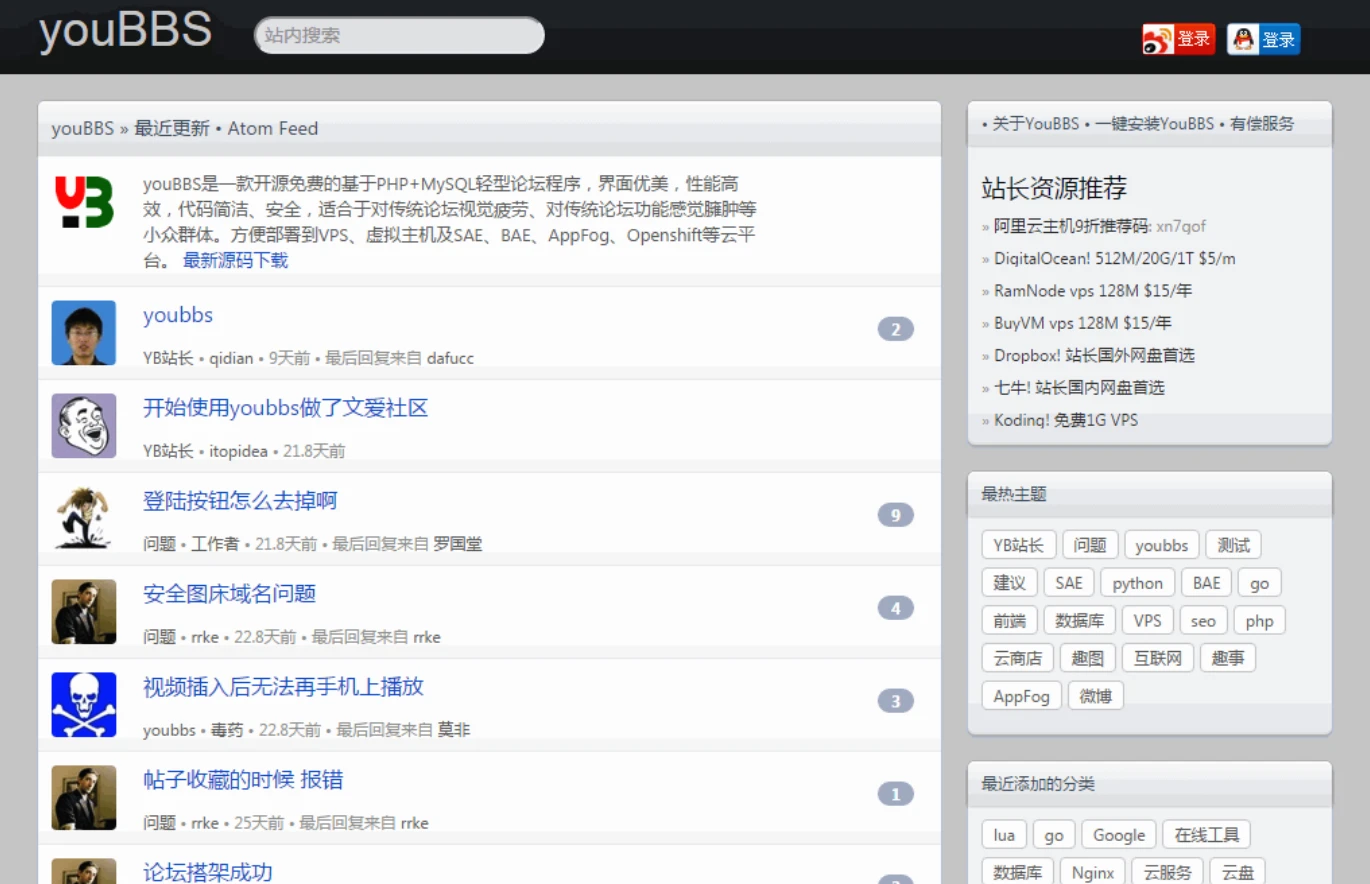Click the cartoon face avatar of itopidea
The height and width of the screenshot is (884, 1370).
pos(84,426)
